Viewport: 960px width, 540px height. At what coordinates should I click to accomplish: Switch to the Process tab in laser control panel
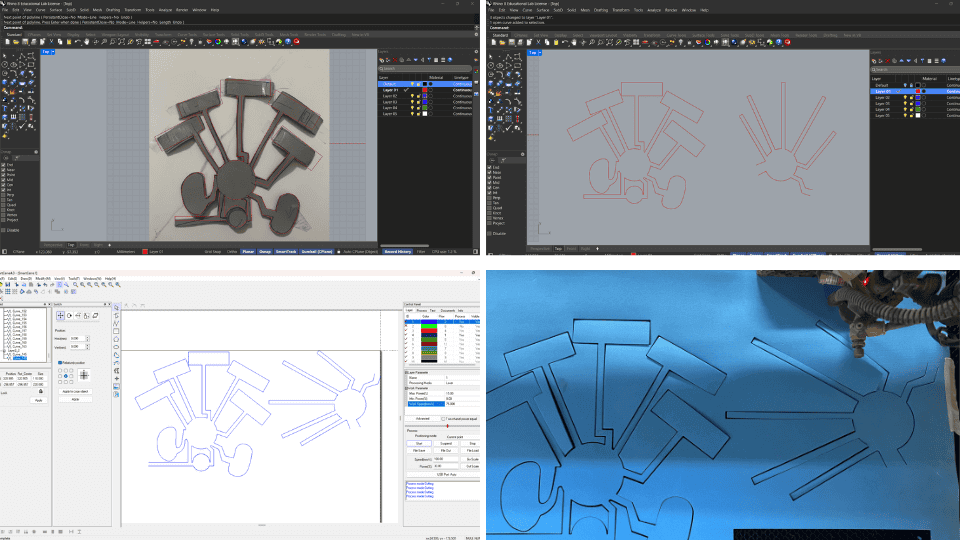tap(424, 310)
